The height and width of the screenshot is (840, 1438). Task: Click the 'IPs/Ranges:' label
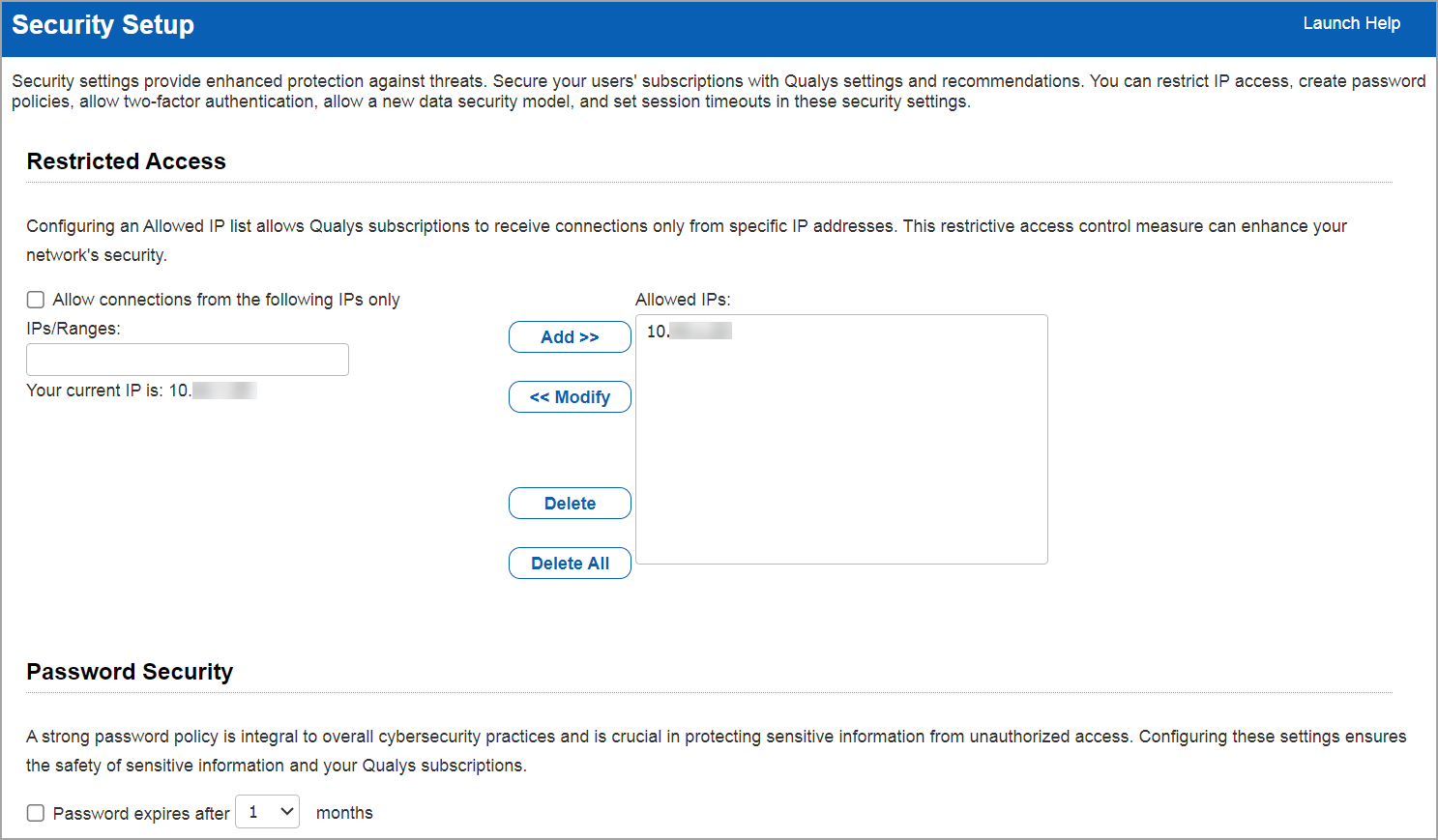73,329
